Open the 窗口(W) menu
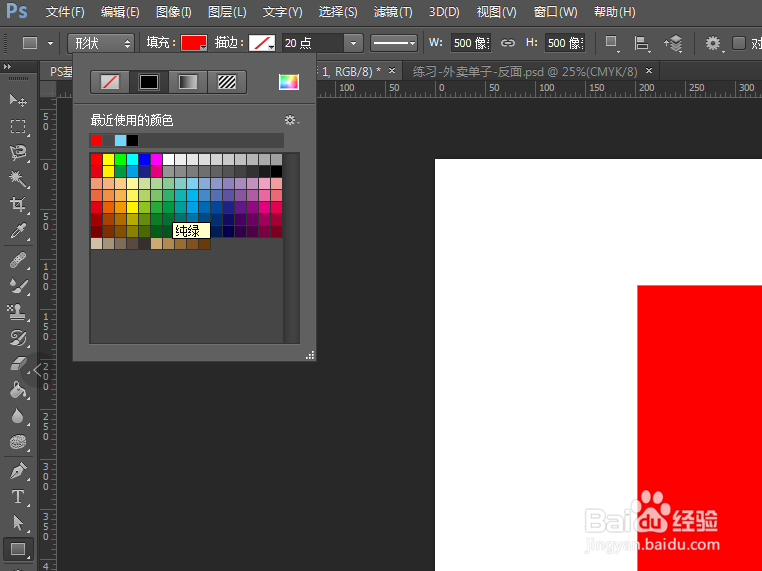Viewport: 762px width, 571px height. (x=555, y=12)
